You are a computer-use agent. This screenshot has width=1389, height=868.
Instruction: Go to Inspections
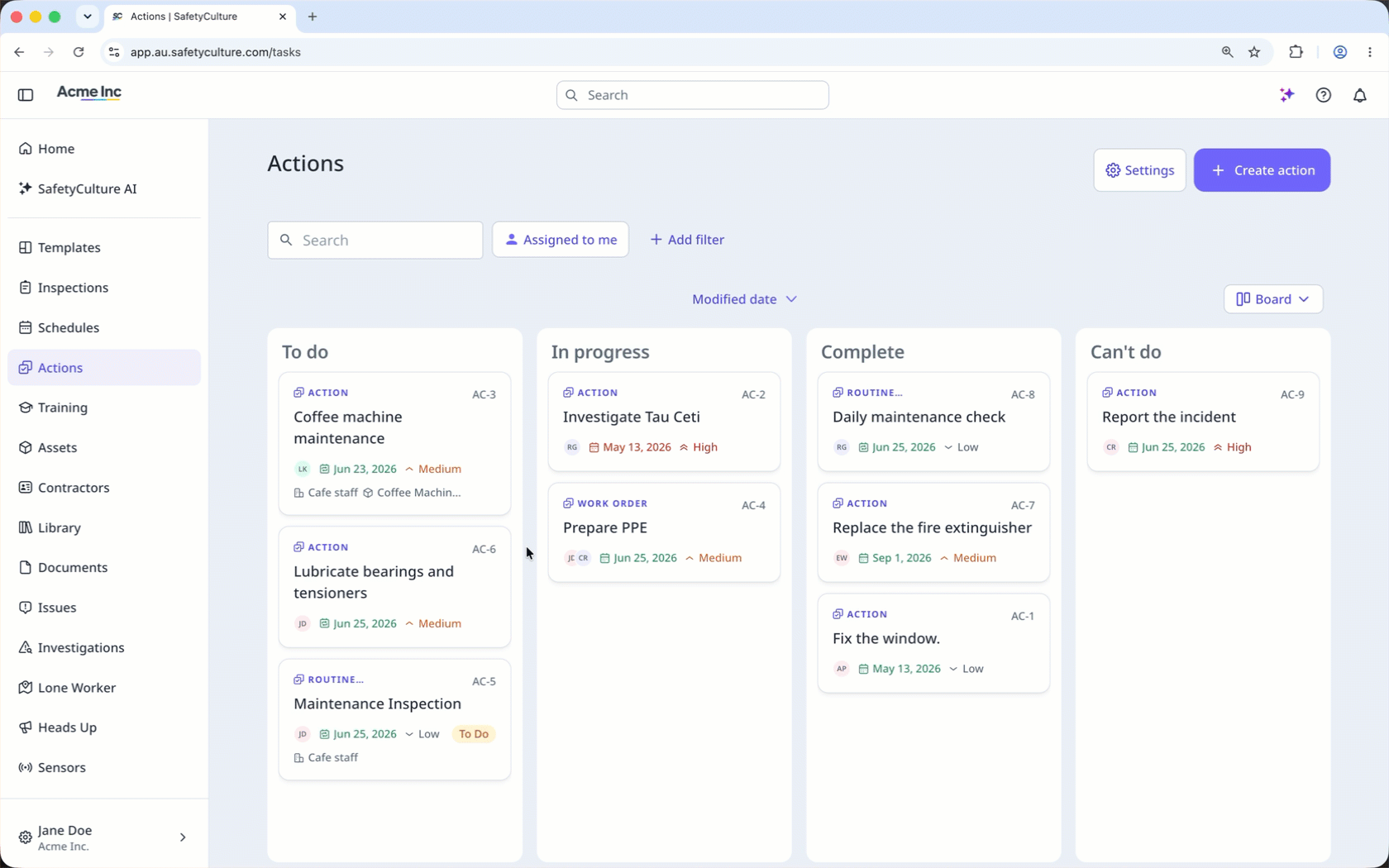pyautogui.click(x=104, y=288)
